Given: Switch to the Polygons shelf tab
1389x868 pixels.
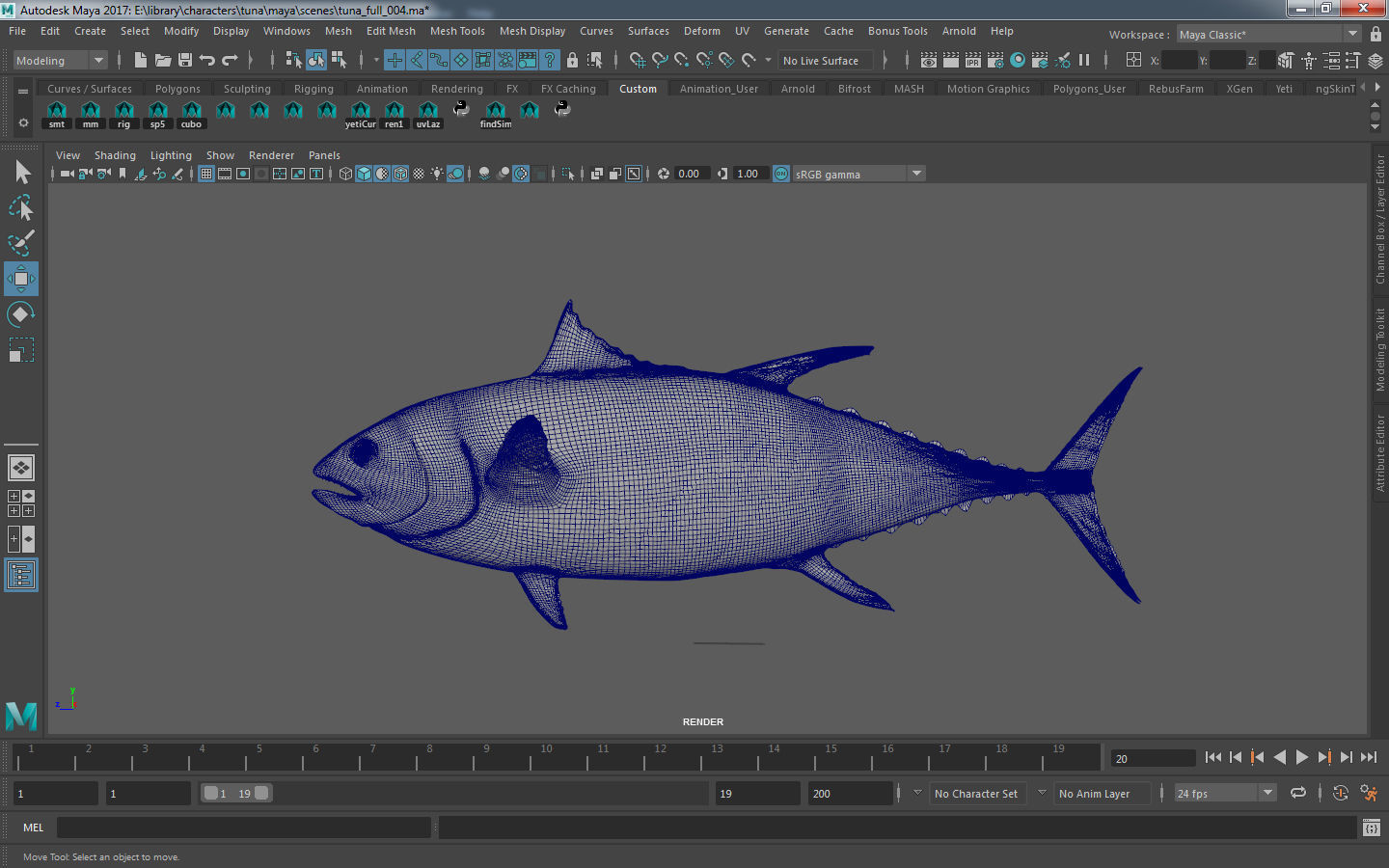Looking at the screenshot, I should click(177, 89).
